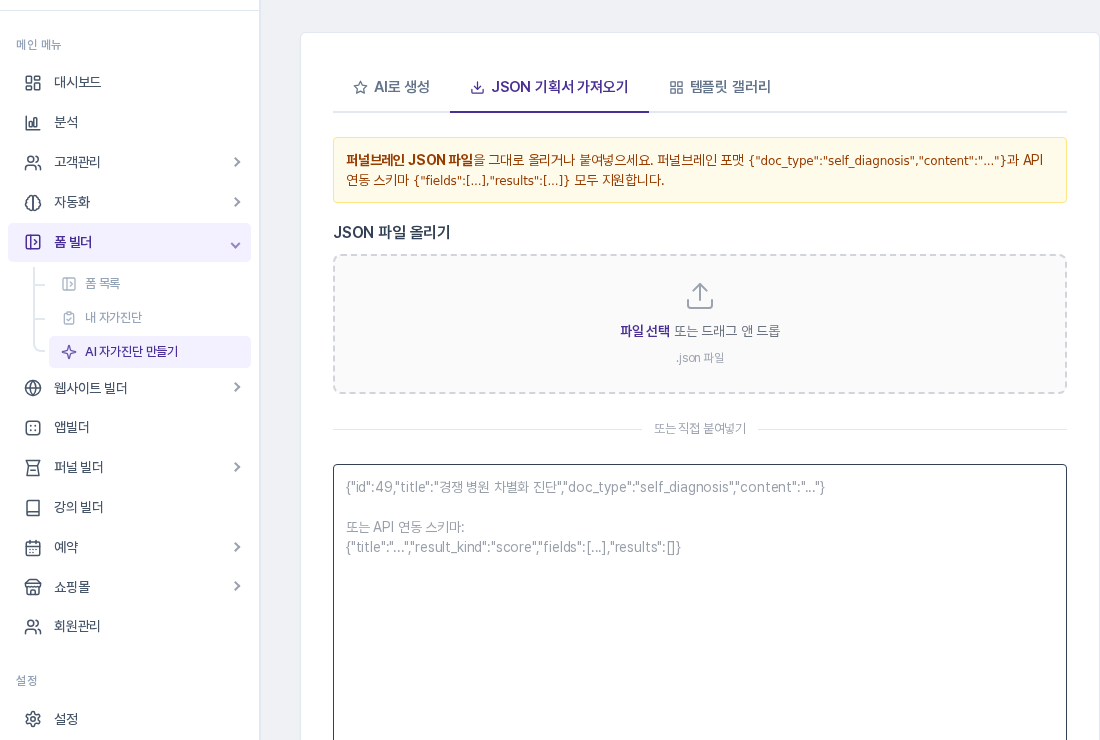Viewport: 1100px width, 740px height.
Task: Expand the 쇼핑몰 submenu chevron
Action: click(x=237, y=586)
